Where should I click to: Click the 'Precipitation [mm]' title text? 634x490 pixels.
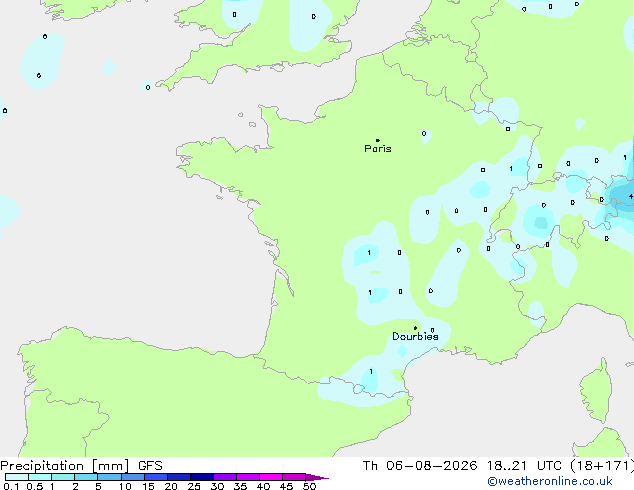65,466
